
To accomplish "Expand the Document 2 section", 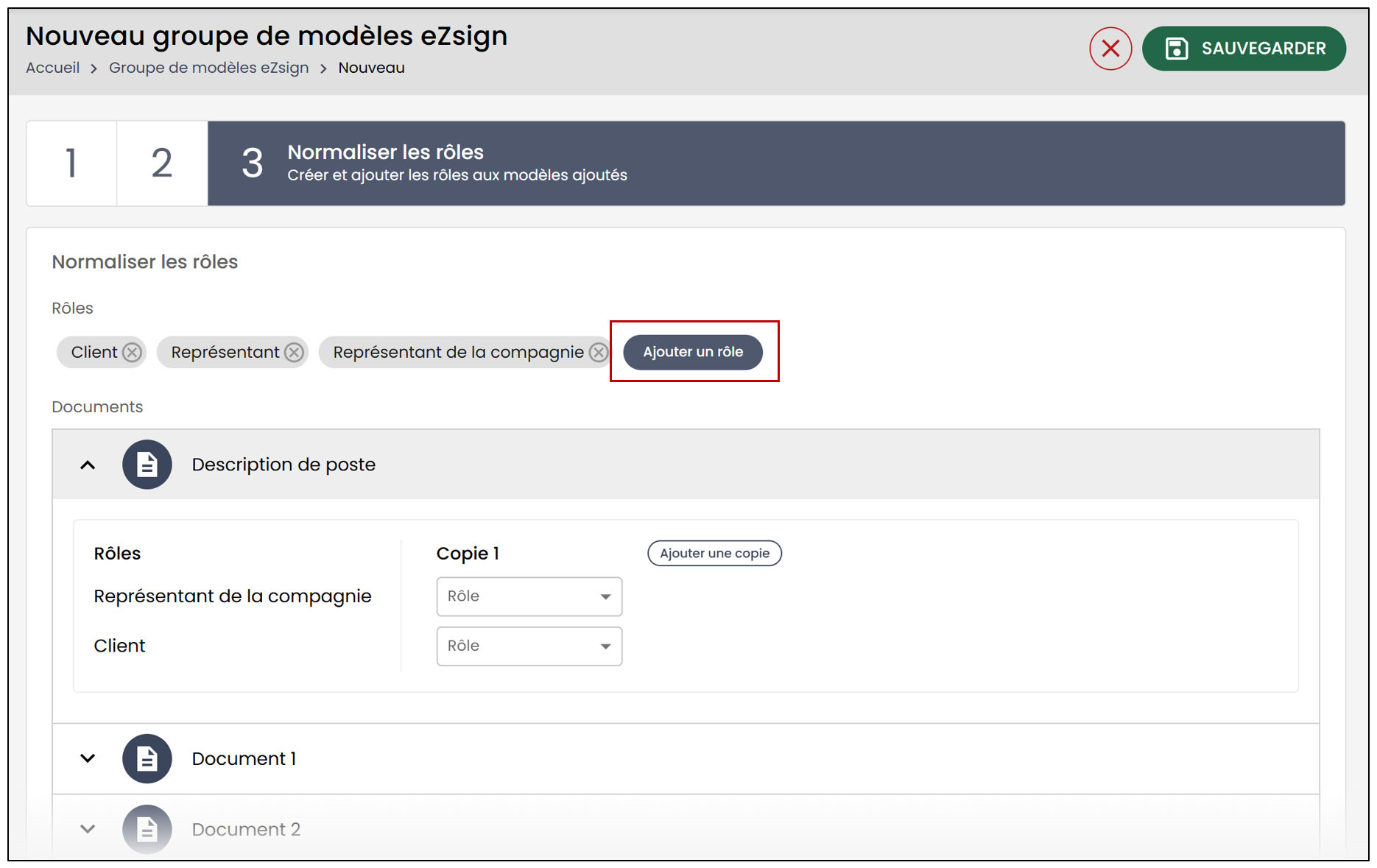I will point(88,829).
